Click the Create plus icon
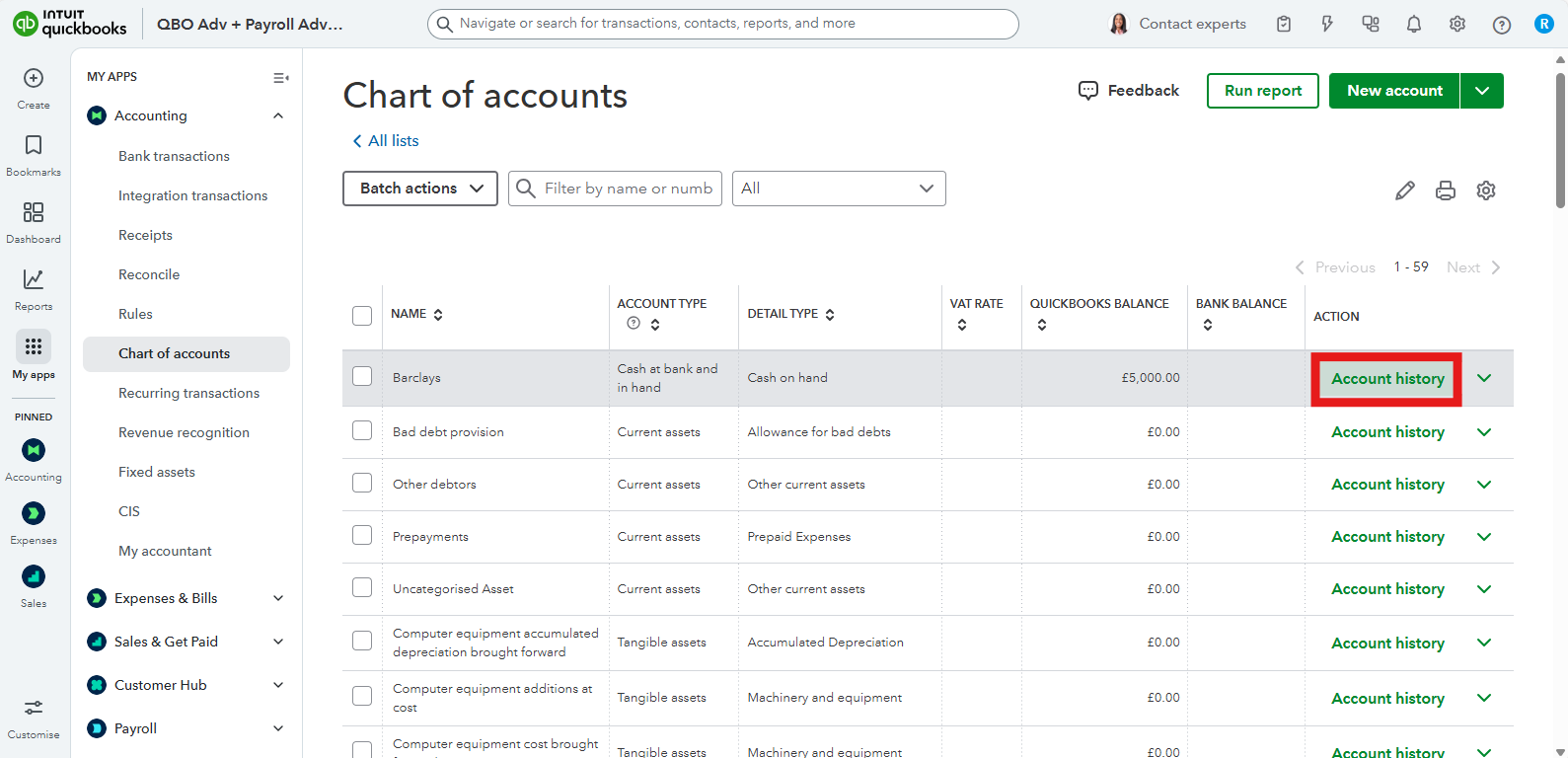 (34, 79)
